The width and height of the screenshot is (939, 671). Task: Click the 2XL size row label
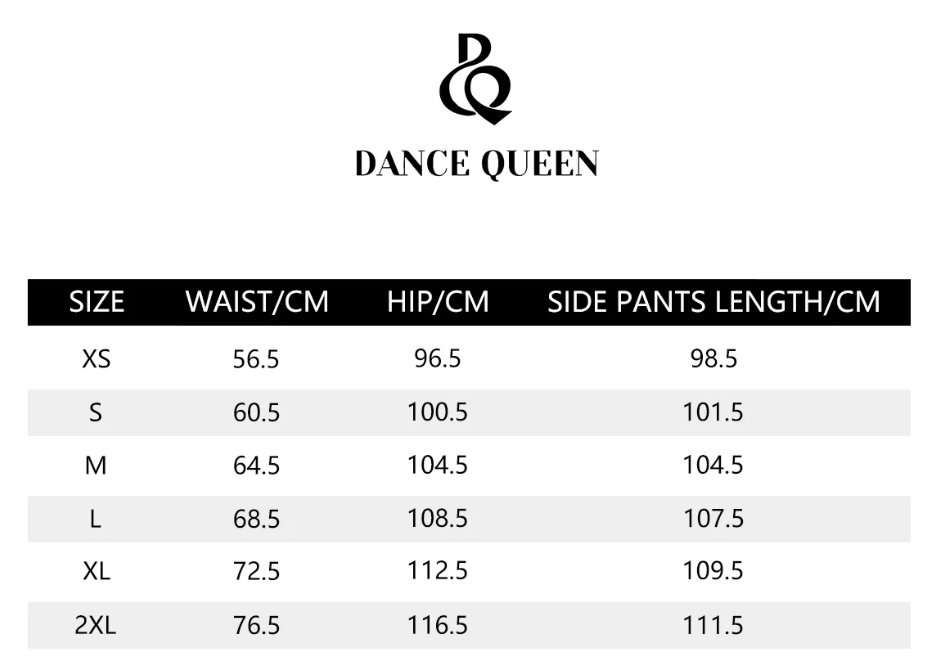[x=96, y=626]
